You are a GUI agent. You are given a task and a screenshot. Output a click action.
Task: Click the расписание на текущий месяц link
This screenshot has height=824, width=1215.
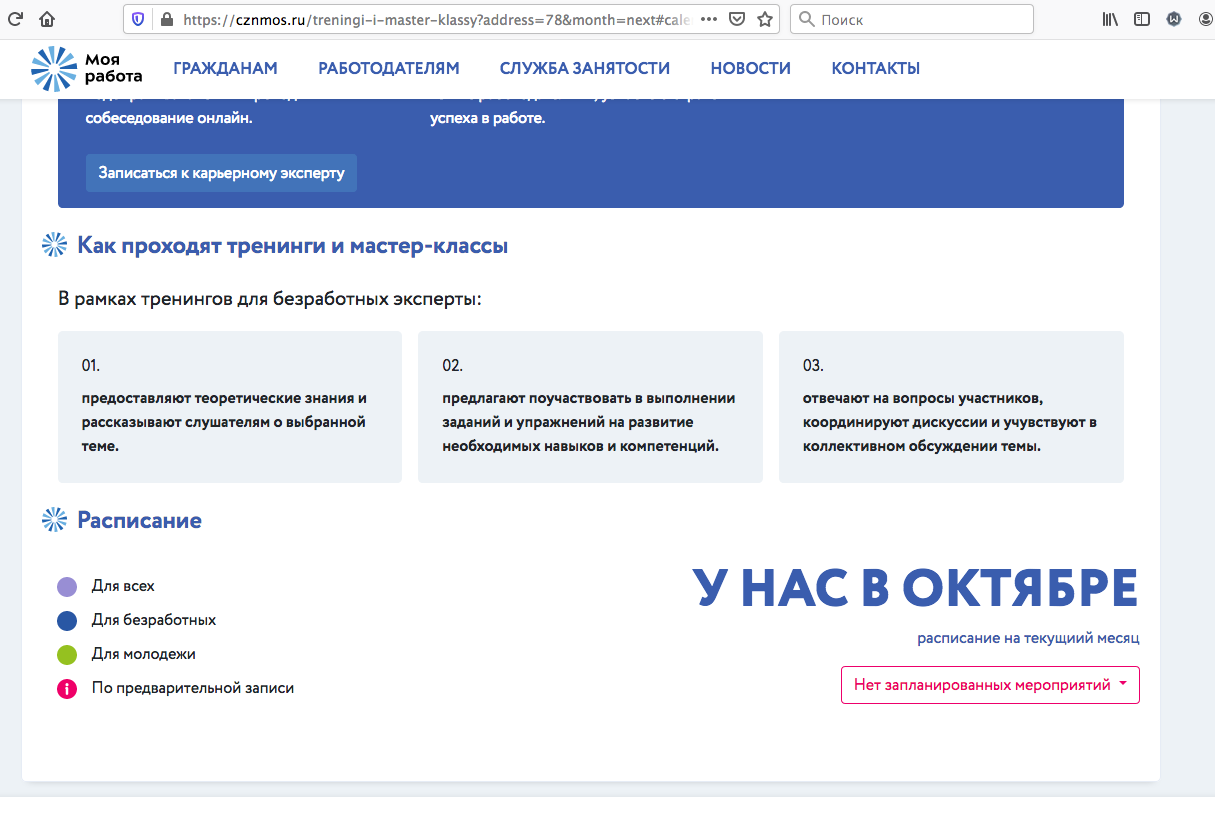coord(1028,638)
